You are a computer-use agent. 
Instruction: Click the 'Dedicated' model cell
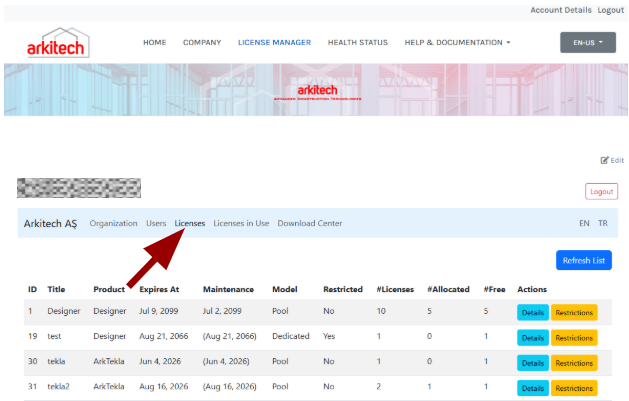tap(291, 336)
